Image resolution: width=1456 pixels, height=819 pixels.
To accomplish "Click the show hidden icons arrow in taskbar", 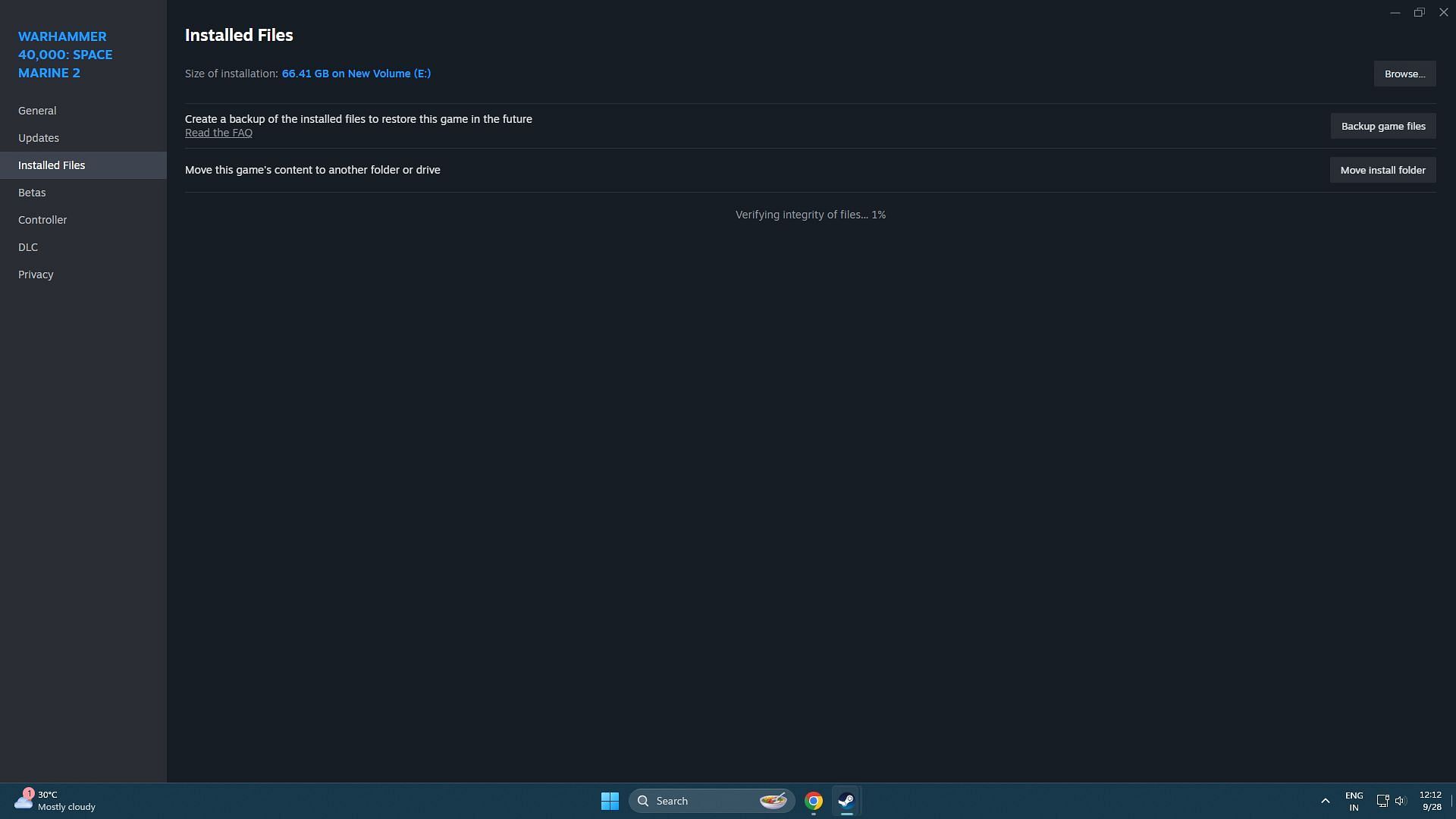I will (1326, 800).
